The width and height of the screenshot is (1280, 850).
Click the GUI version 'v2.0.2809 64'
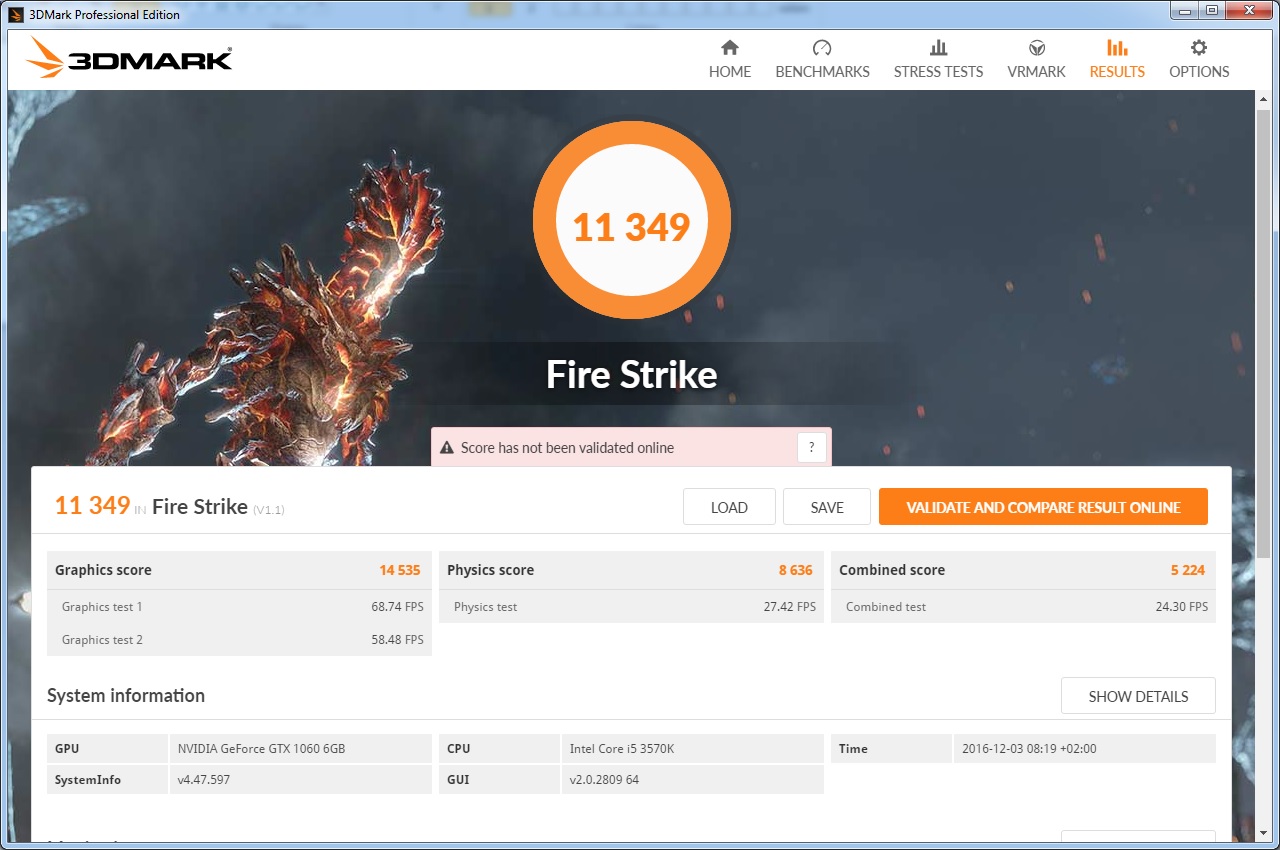click(x=604, y=780)
